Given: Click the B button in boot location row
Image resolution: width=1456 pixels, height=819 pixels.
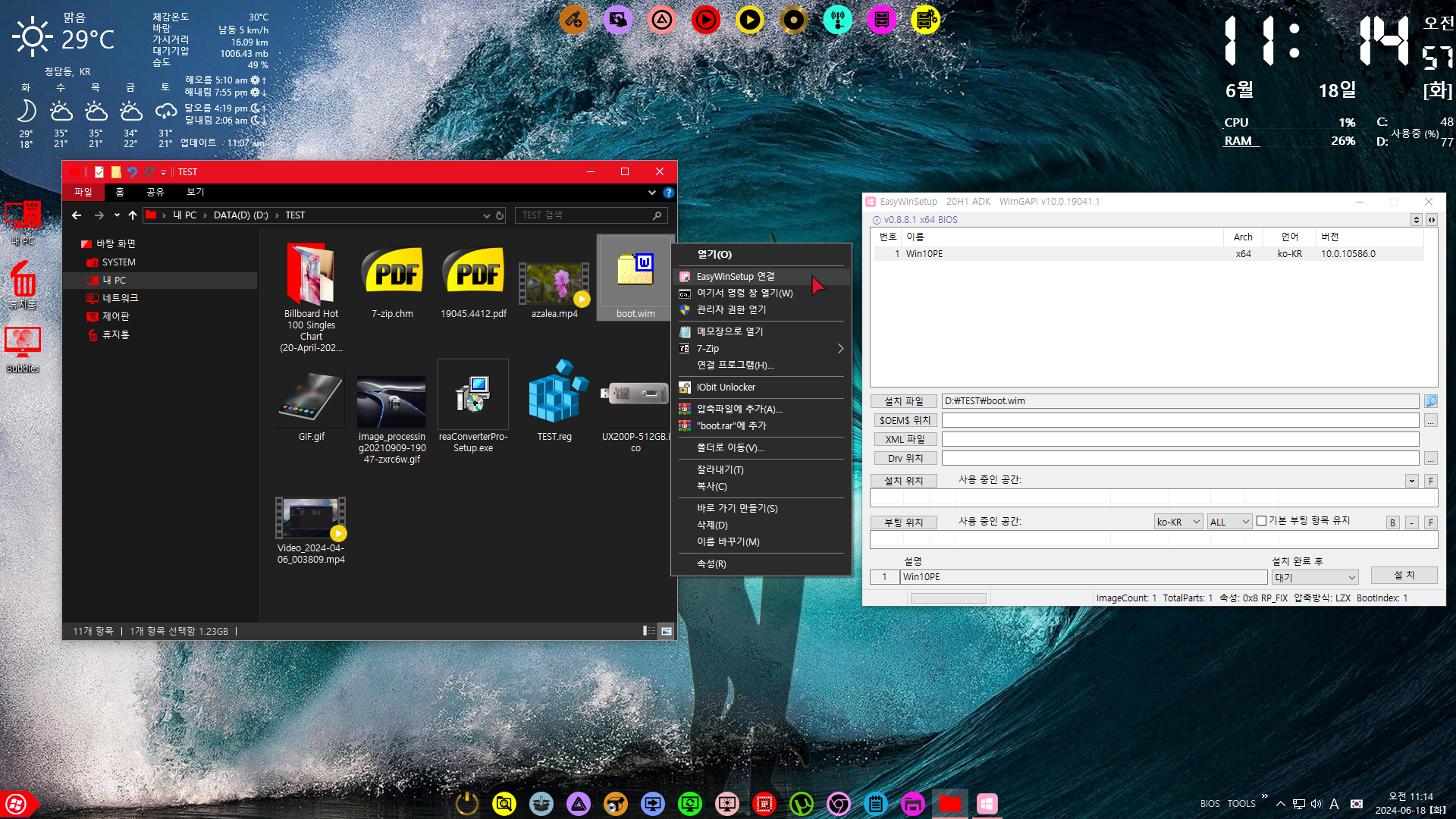Looking at the screenshot, I should (1392, 522).
